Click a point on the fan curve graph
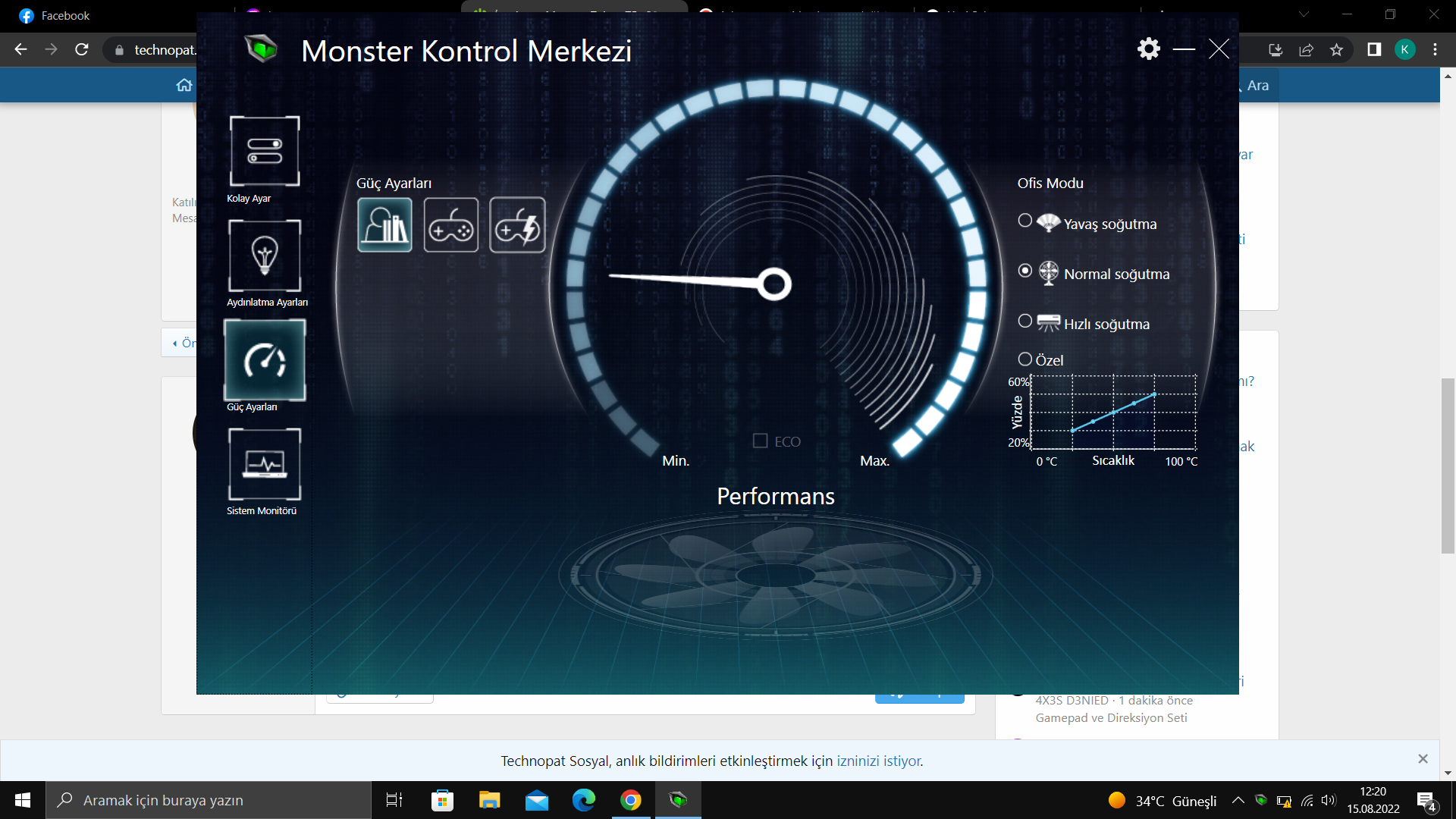 1113,413
